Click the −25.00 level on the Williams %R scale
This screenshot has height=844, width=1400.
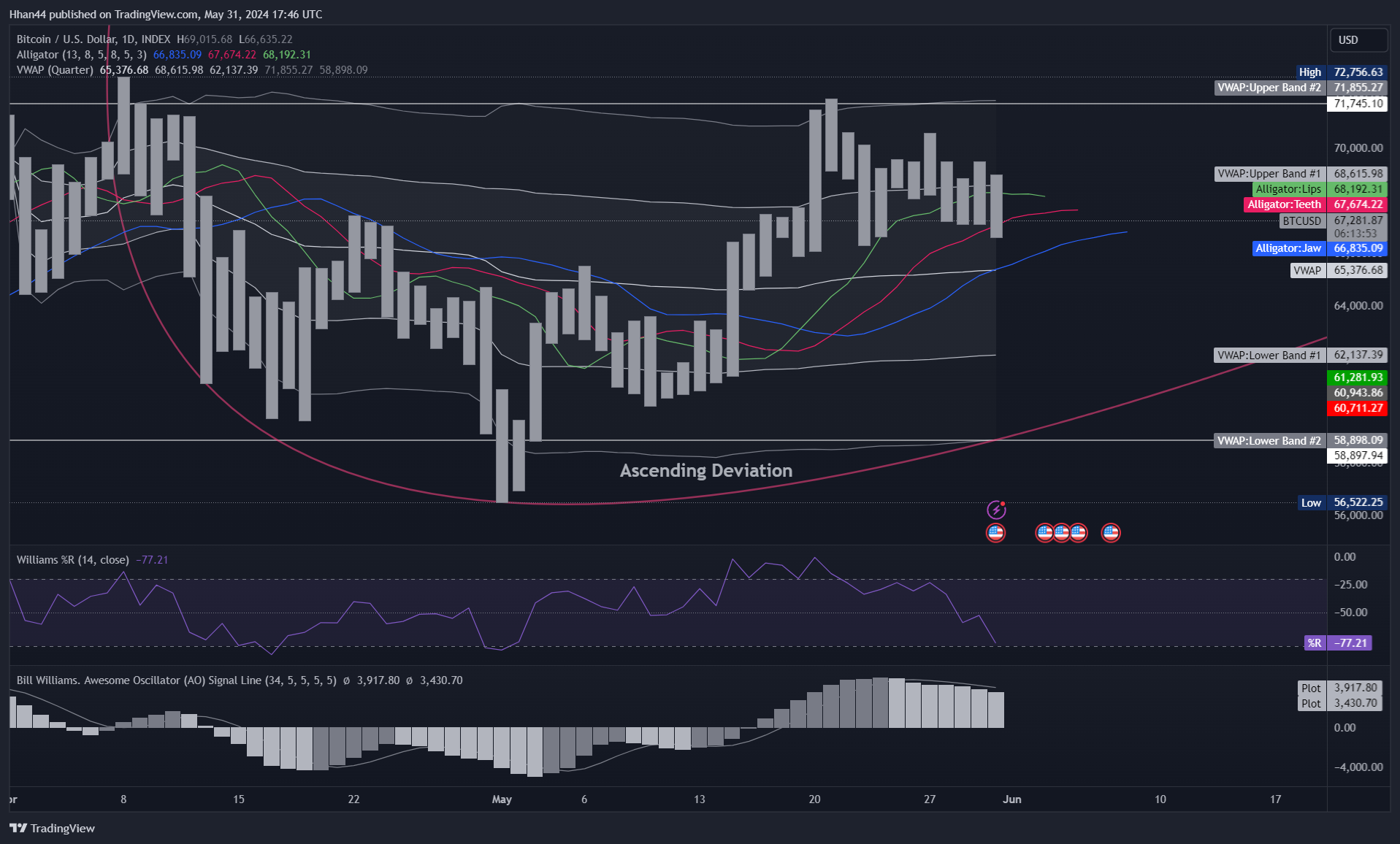pyautogui.click(x=1351, y=585)
